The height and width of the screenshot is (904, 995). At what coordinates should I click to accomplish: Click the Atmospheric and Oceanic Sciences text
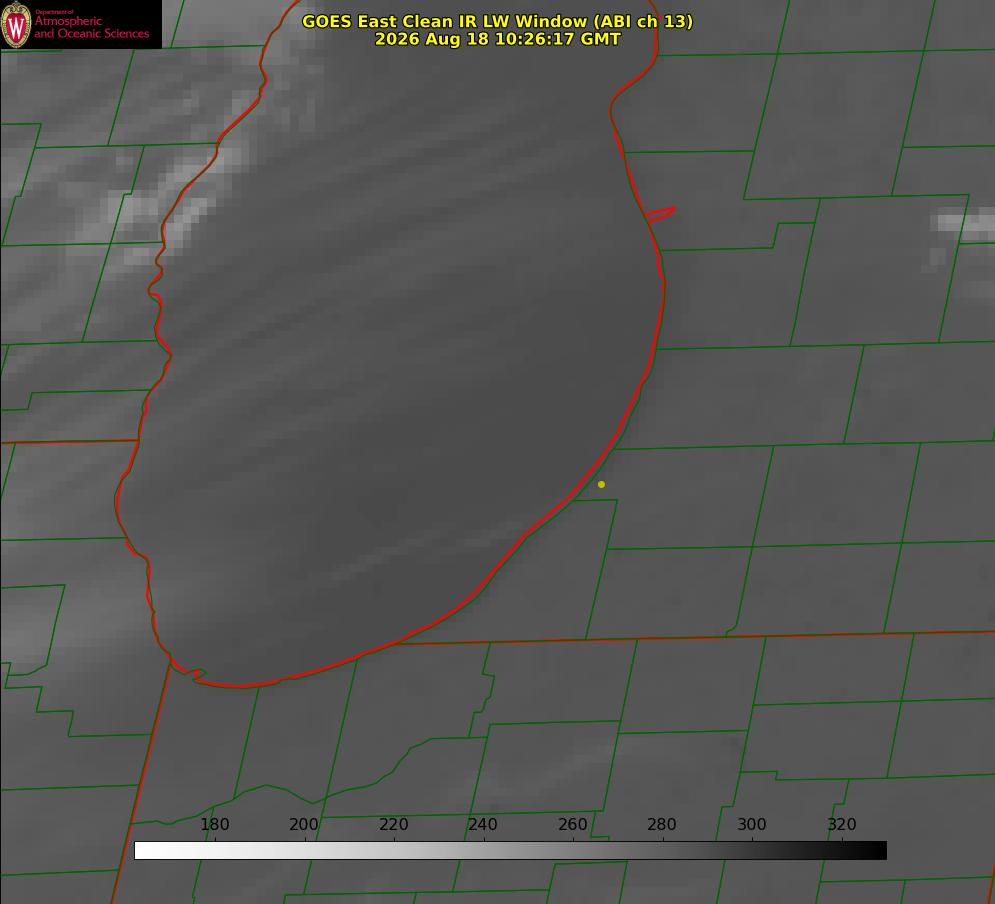coord(91,27)
